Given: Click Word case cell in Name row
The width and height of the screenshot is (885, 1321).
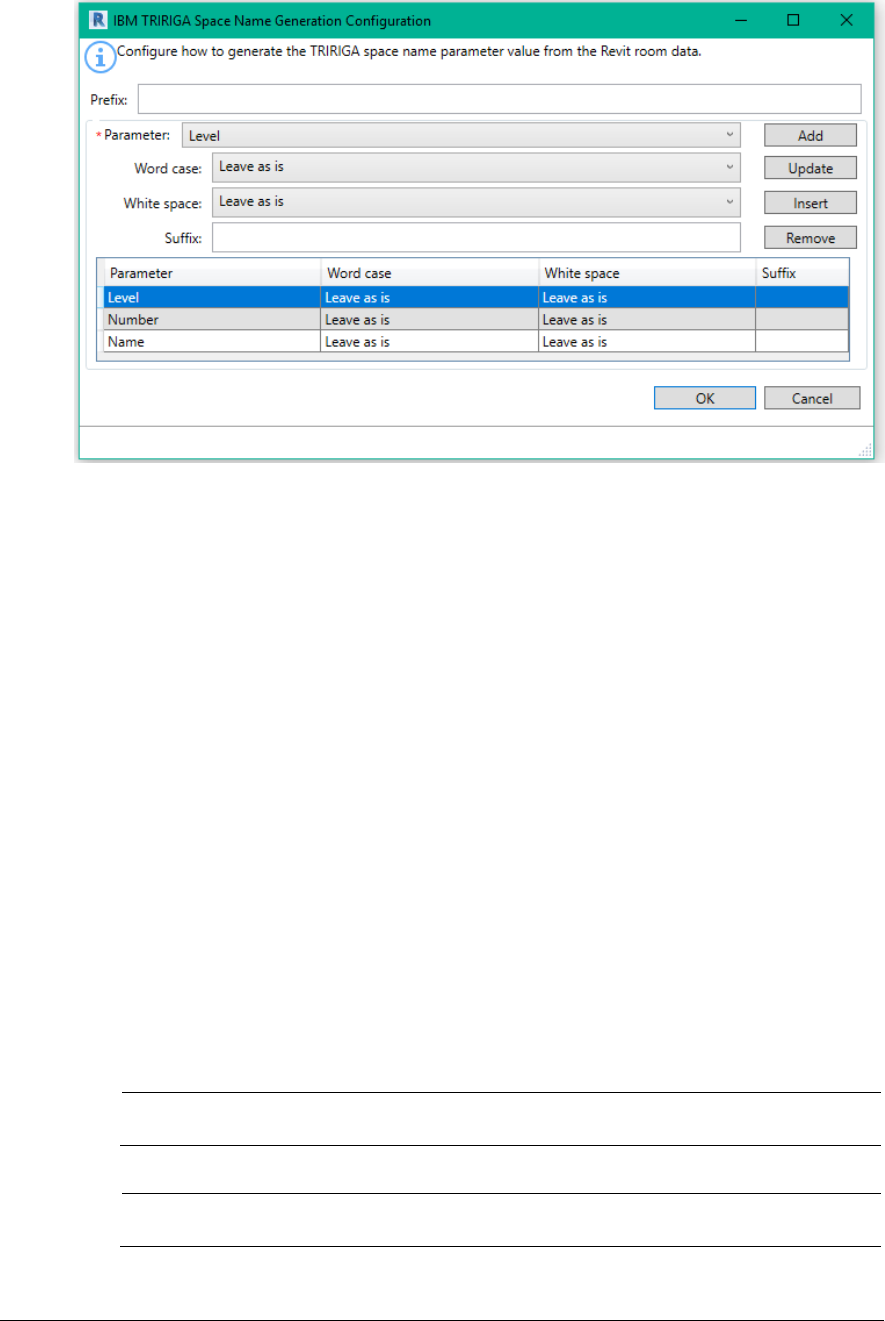Looking at the screenshot, I should click(x=430, y=342).
